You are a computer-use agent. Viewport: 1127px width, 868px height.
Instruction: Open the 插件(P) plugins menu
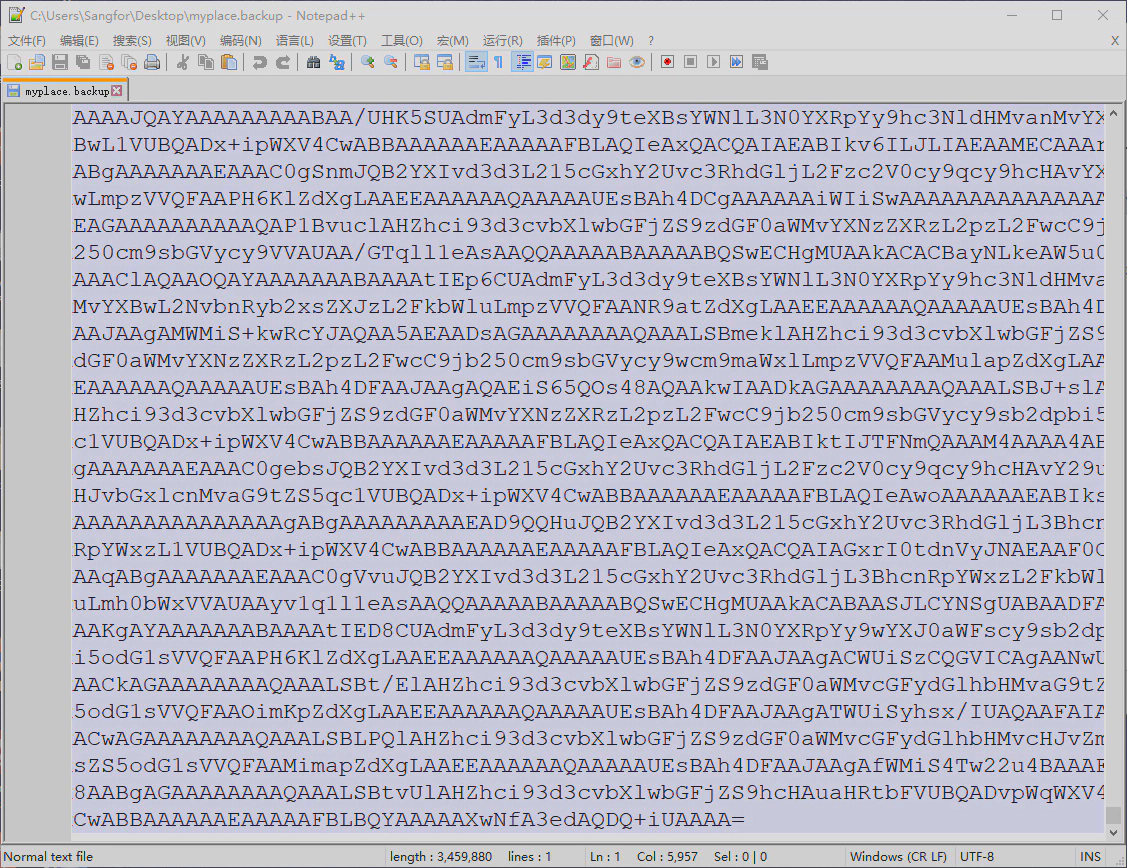click(556, 40)
